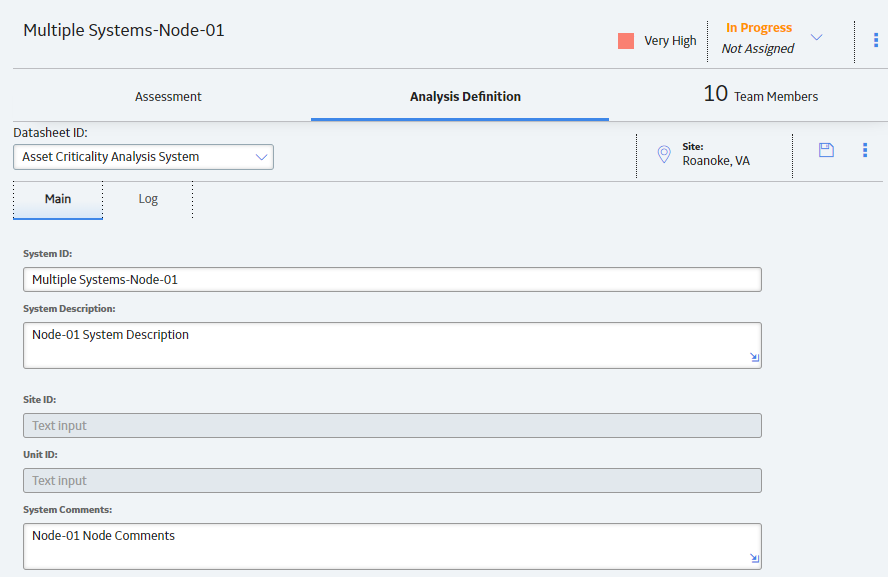Click into the System Comments text area
The width and height of the screenshot is (888, 577).
click(392, 546)
